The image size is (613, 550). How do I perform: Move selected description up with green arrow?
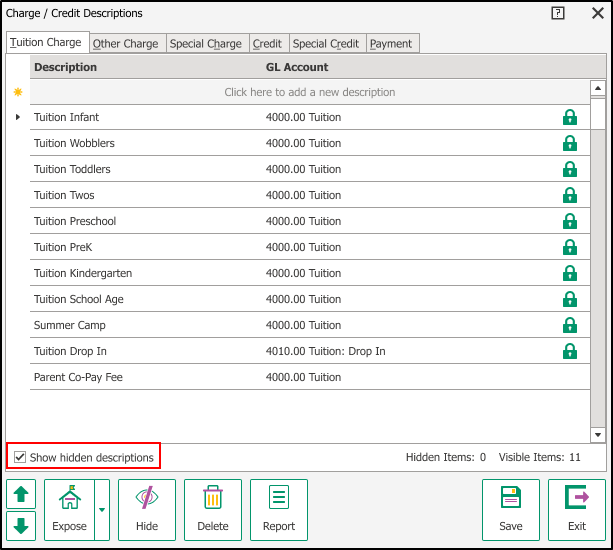tap(21, 494)
